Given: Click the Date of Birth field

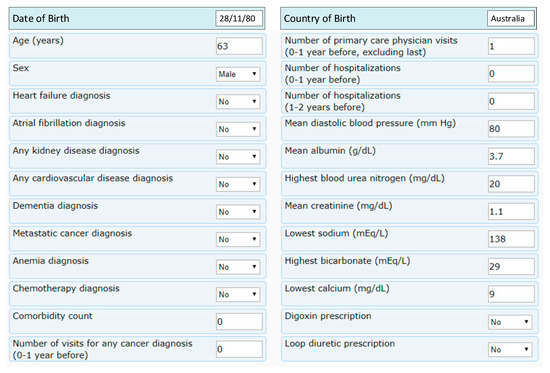Looking at the screenshot, I should click(239, 19).
